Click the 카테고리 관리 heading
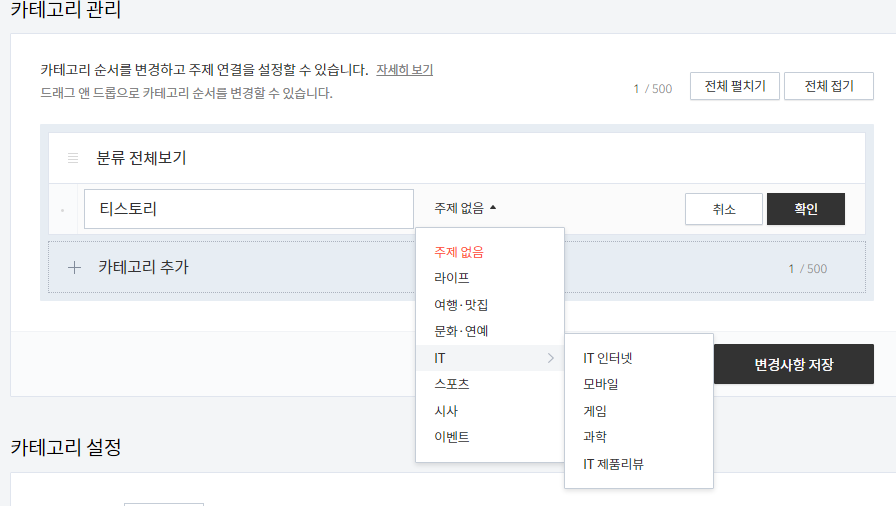The height and width of the screenshot is (506, 896). point(66,10)
